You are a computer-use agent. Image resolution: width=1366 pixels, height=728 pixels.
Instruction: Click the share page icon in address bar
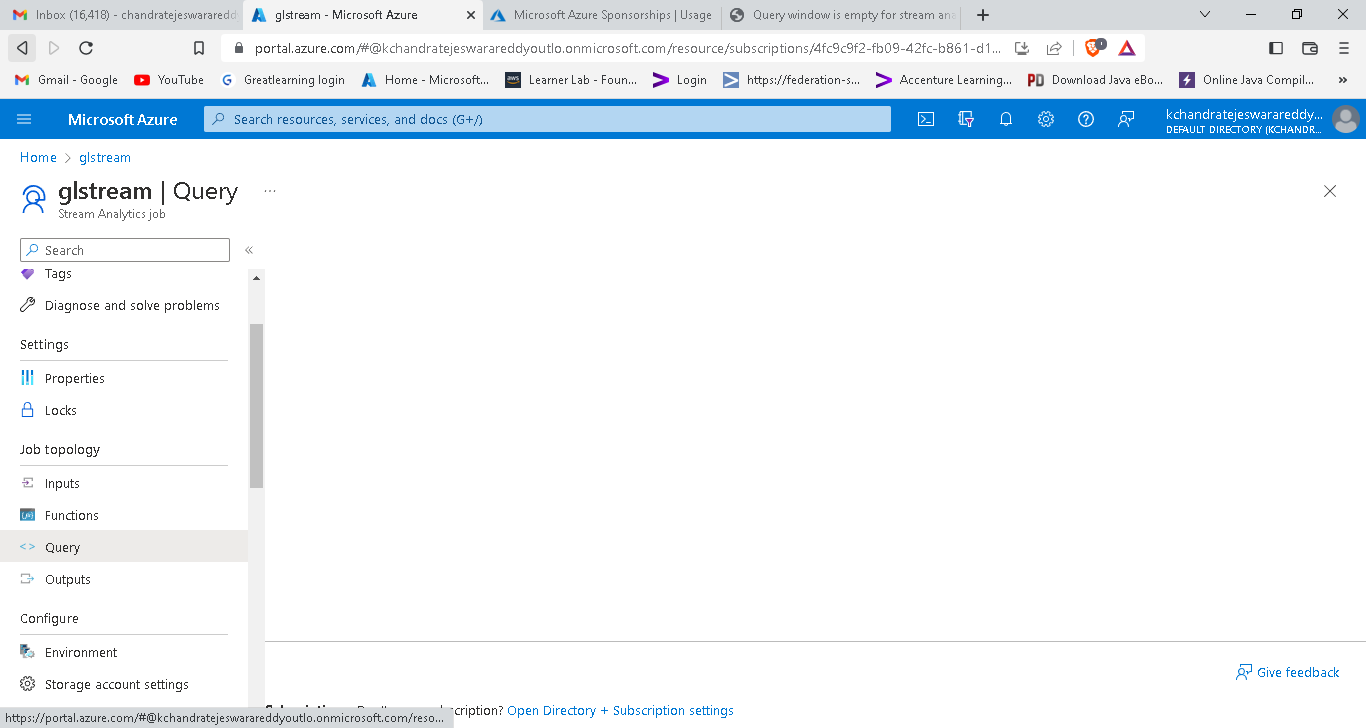click(1054, 48)
